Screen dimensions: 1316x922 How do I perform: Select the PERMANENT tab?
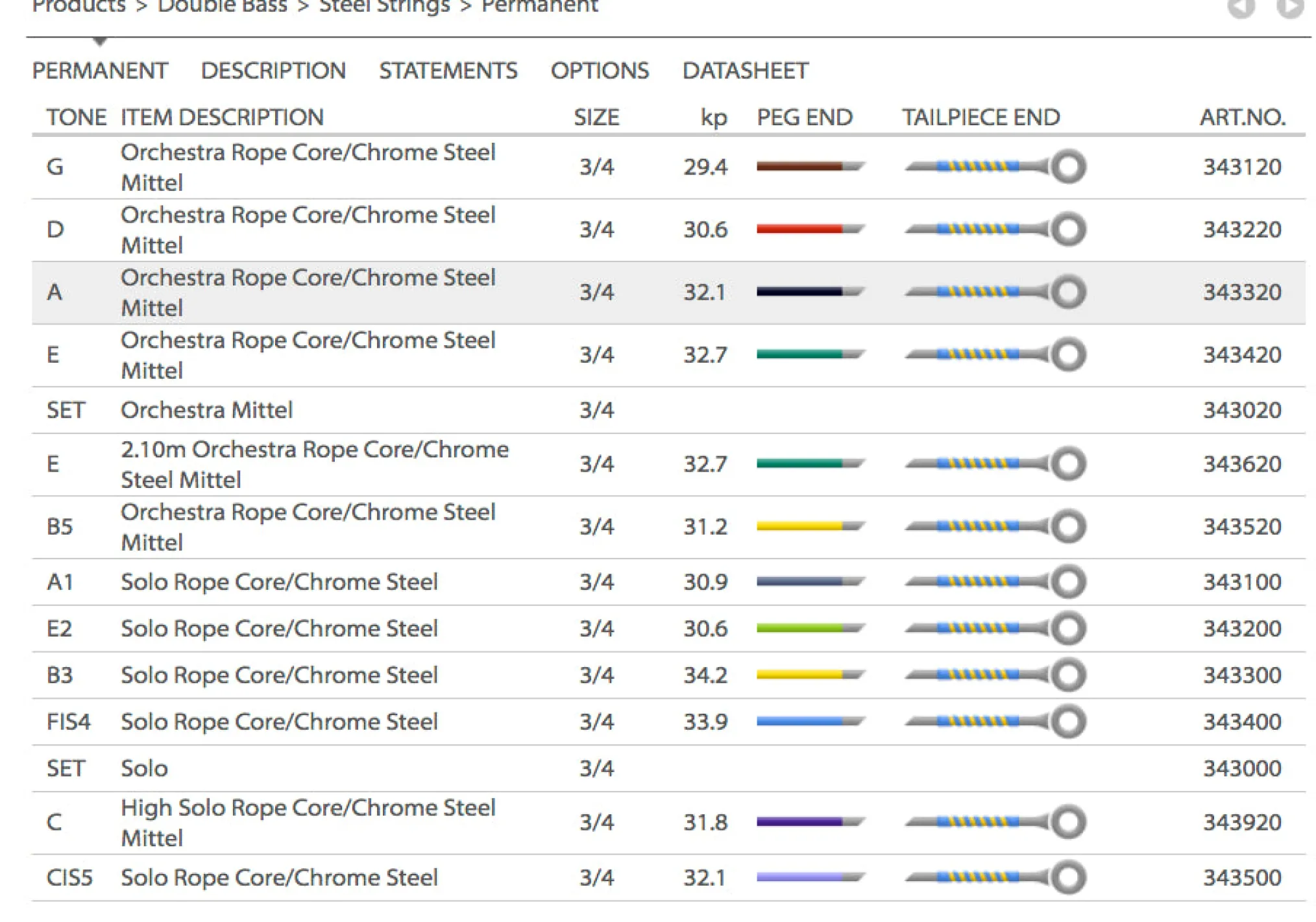pyautogui.click(x=100, y=71)
